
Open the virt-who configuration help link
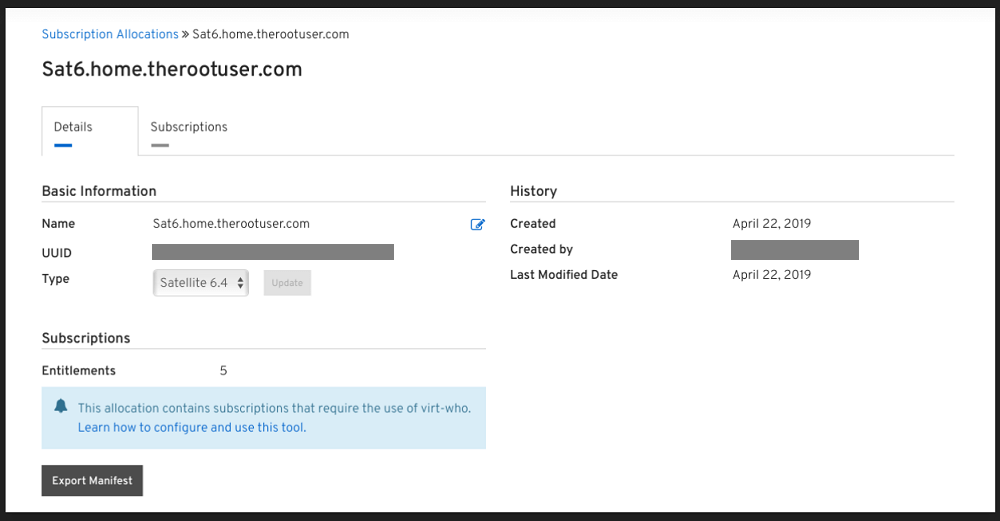point(192,427)
